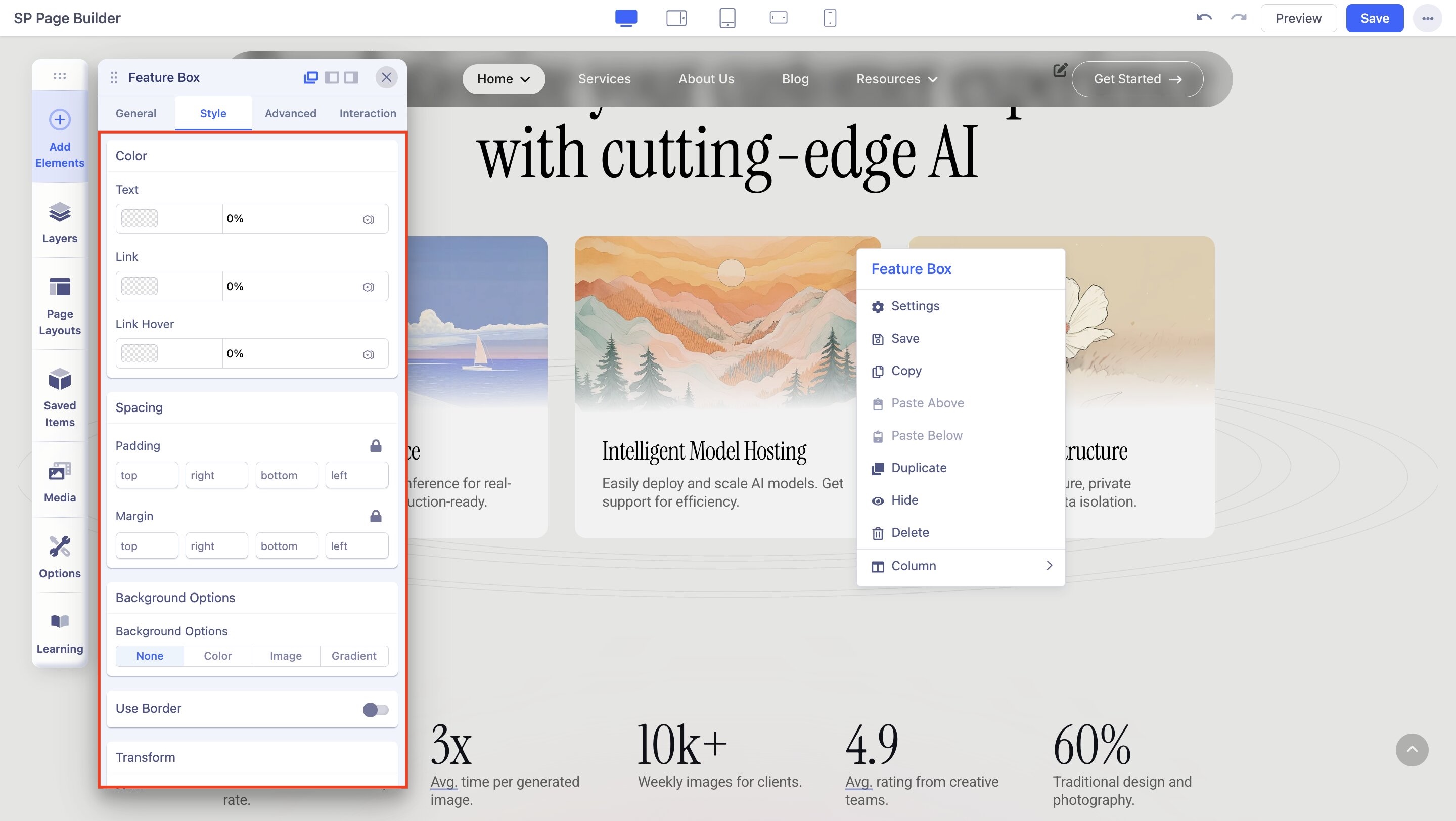This screenshot has width=1456, height=821.
Task: Expand the Column submenu arrow
Action: [x=1049, y=566]
